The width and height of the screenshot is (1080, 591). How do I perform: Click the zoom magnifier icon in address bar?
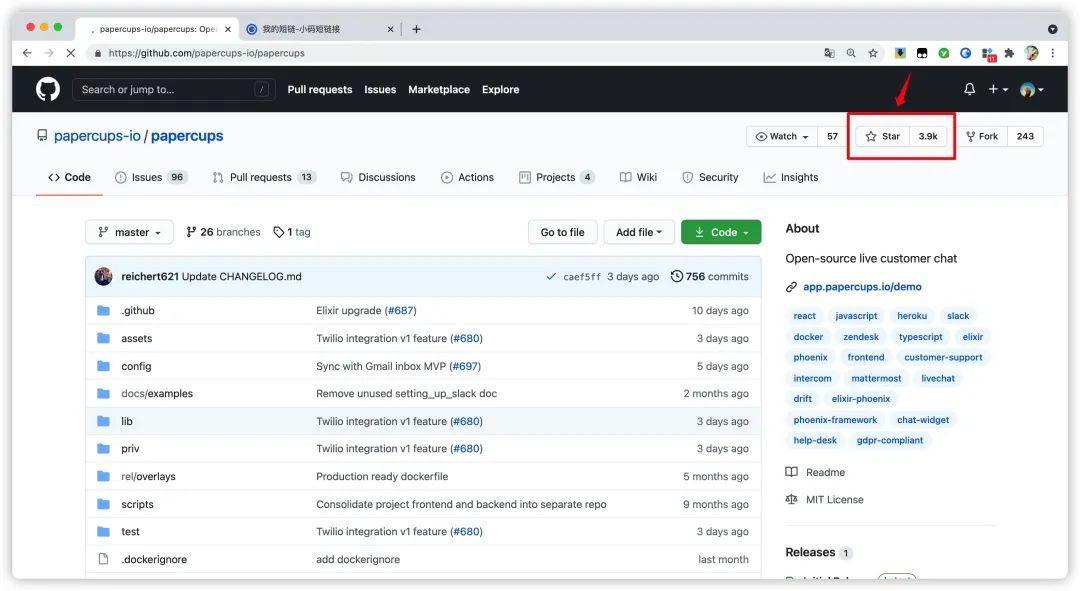(851, 53)
